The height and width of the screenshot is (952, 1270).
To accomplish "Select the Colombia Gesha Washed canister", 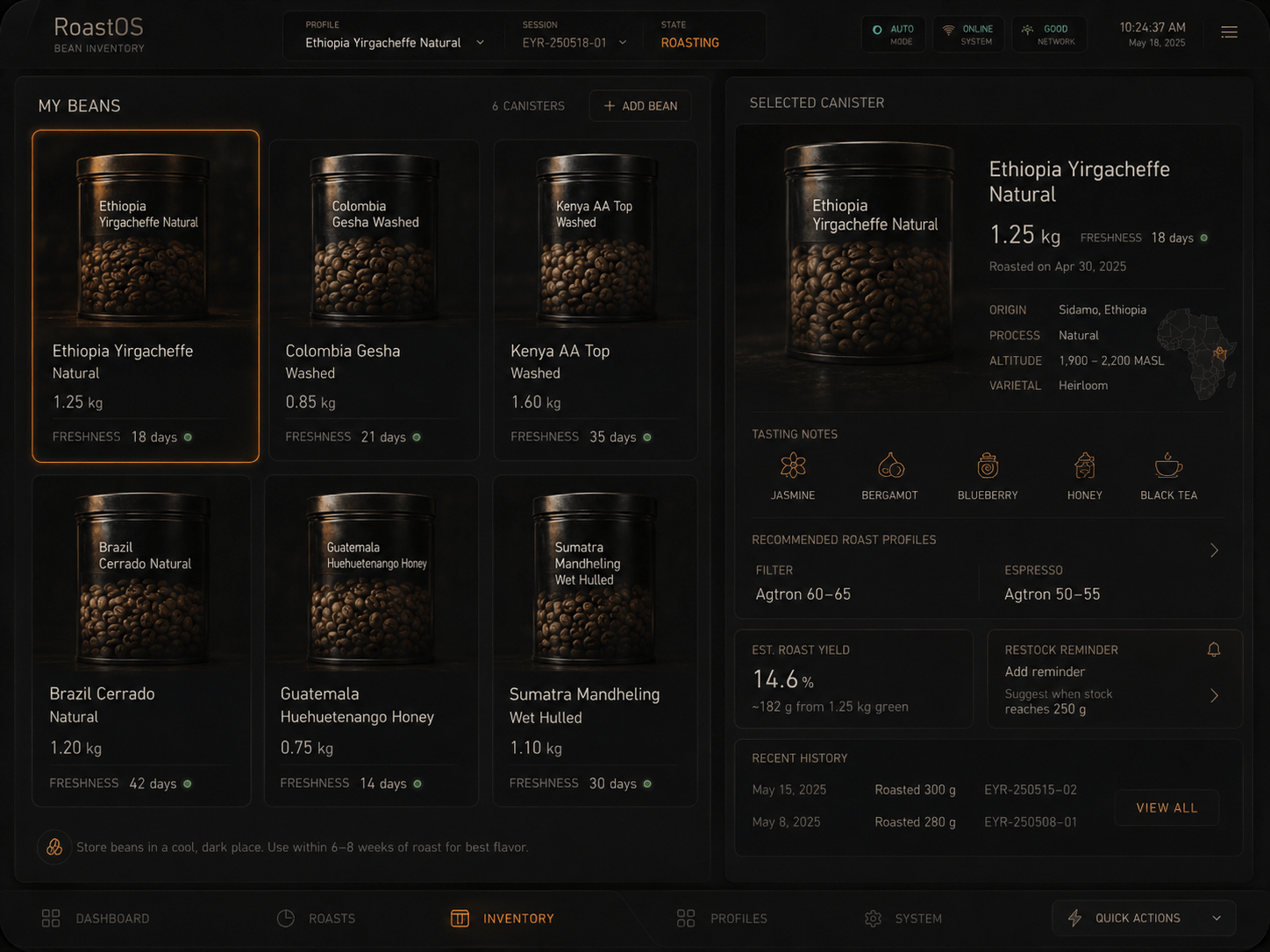I will click(375, 299).
